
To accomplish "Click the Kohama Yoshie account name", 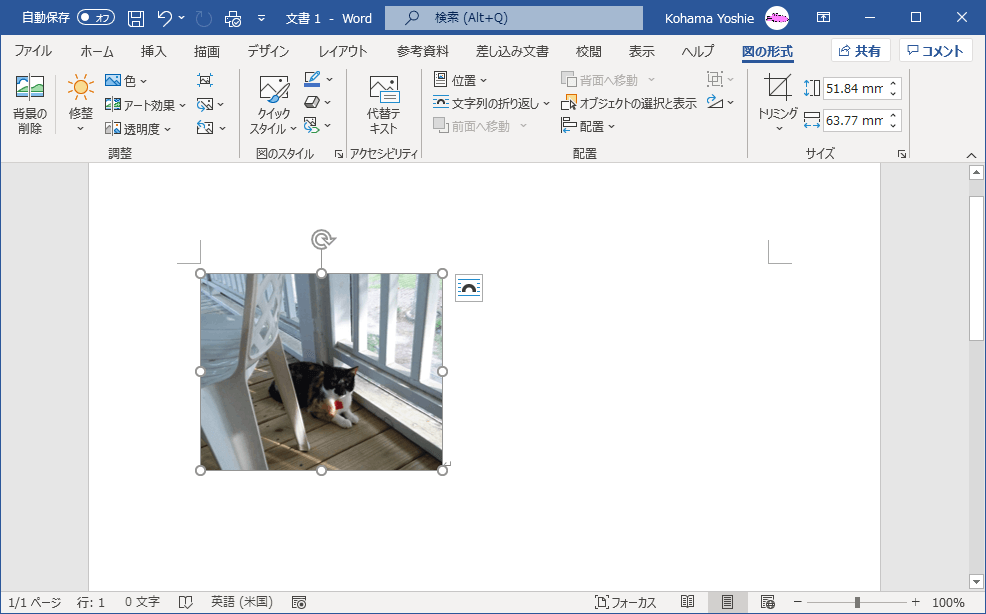I will click(709, 18).
